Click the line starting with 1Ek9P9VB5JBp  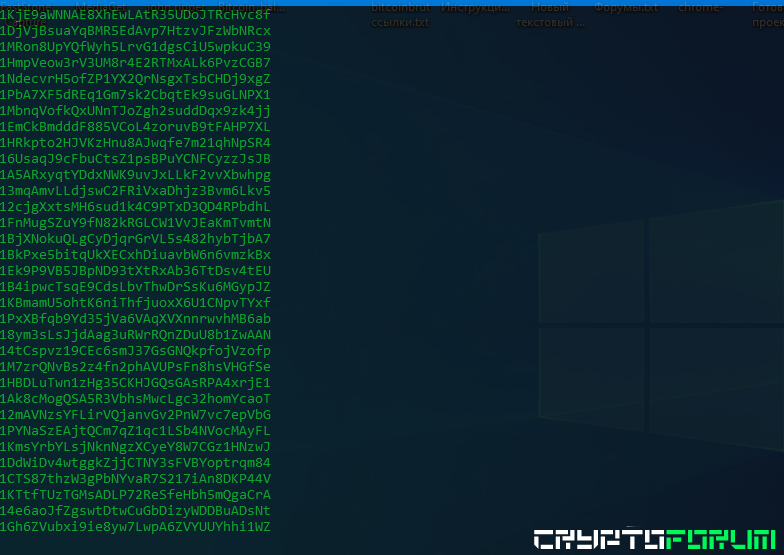[x=135, y=270]
